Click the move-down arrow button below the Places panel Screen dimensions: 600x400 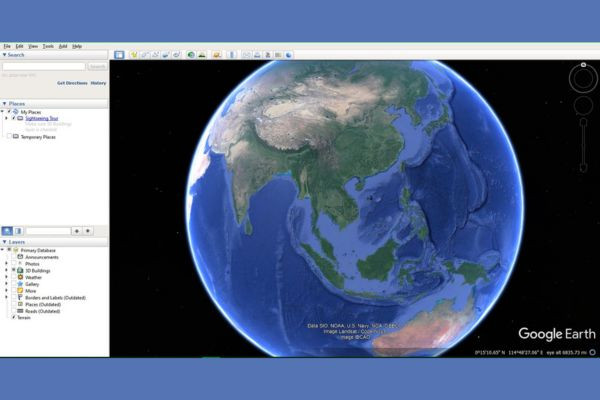88,231
